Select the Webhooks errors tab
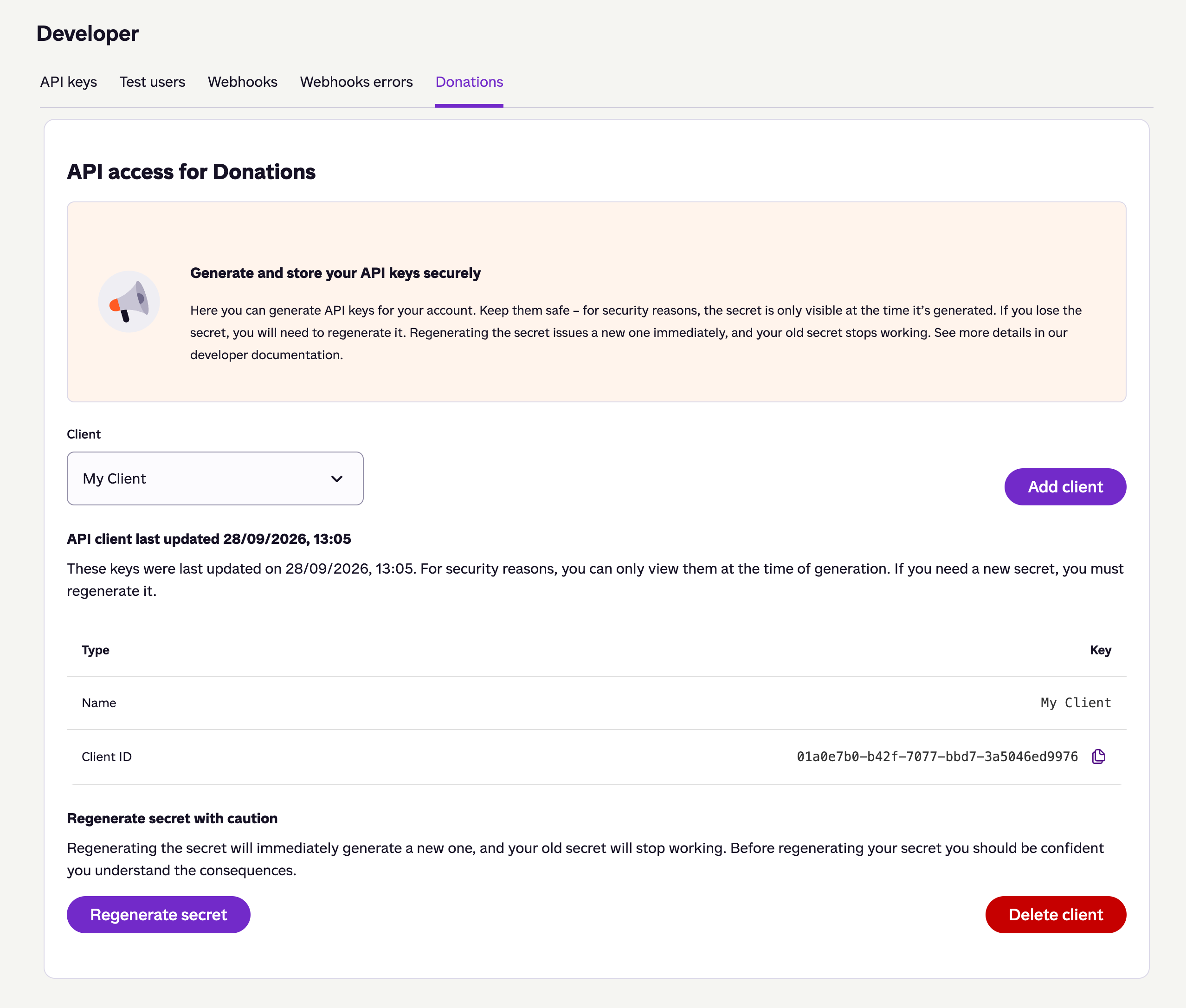Screen dimensions: 1186x1008 coord(356,82)
